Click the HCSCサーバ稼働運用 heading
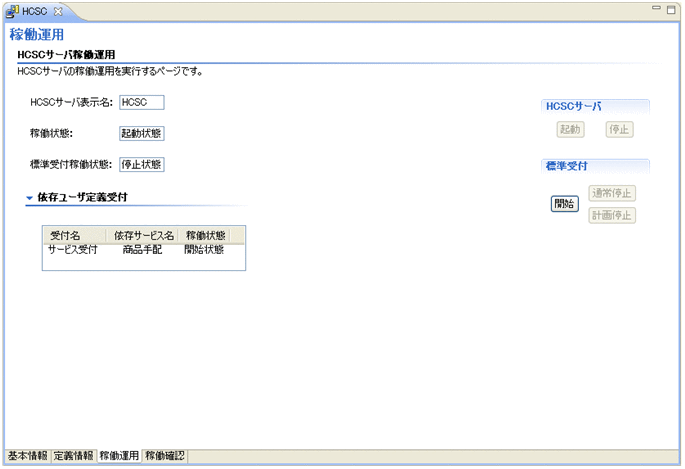 point(66,55)
